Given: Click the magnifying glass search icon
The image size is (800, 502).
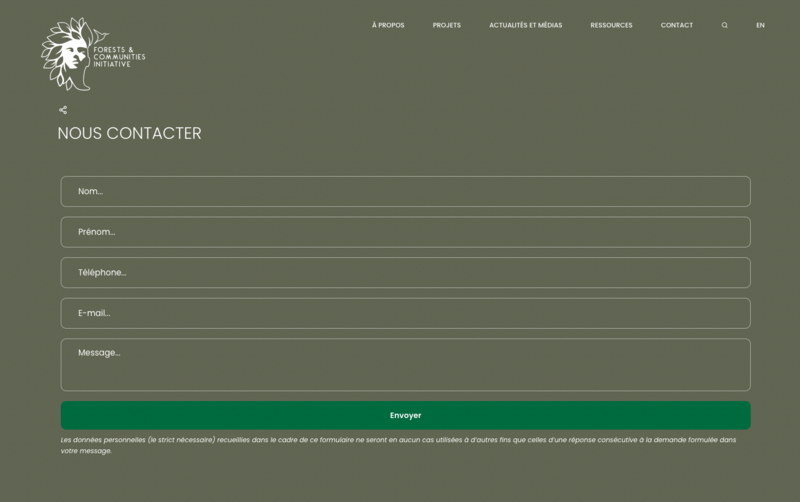Looking at the screenshot, I should 725,25.
